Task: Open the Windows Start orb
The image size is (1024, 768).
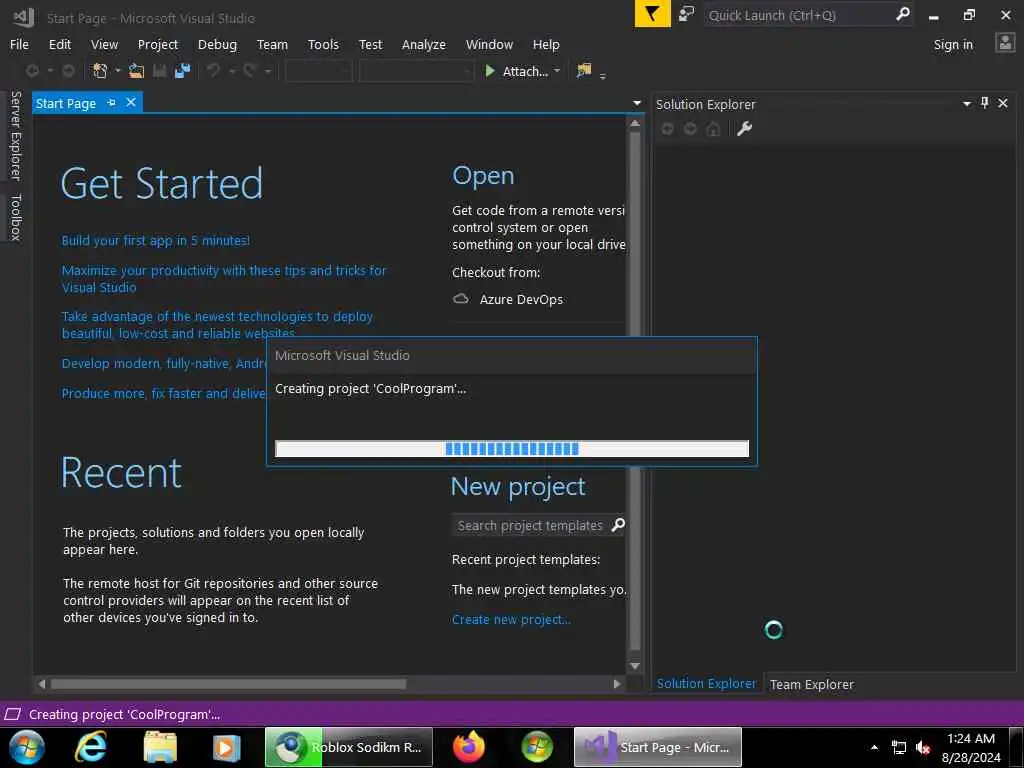Action: tap(27, 746)
